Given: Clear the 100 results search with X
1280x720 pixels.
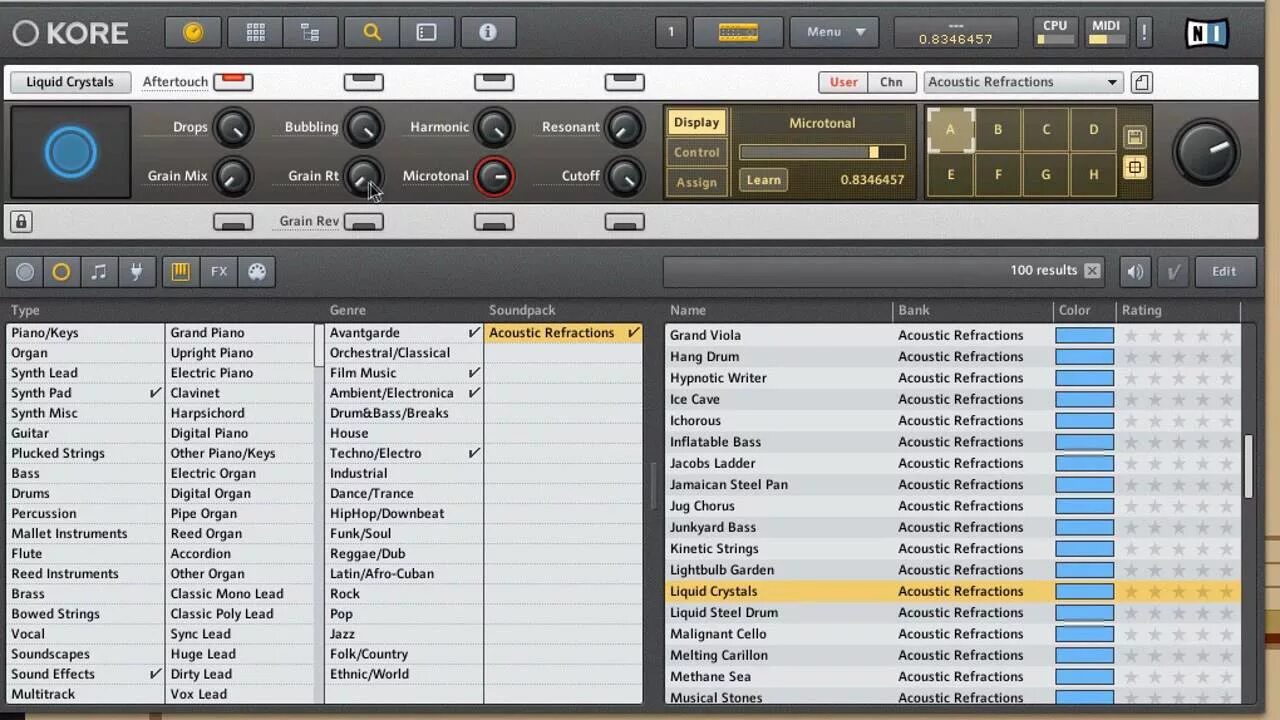Looking at the screenshot, I should coord(1092,270).
